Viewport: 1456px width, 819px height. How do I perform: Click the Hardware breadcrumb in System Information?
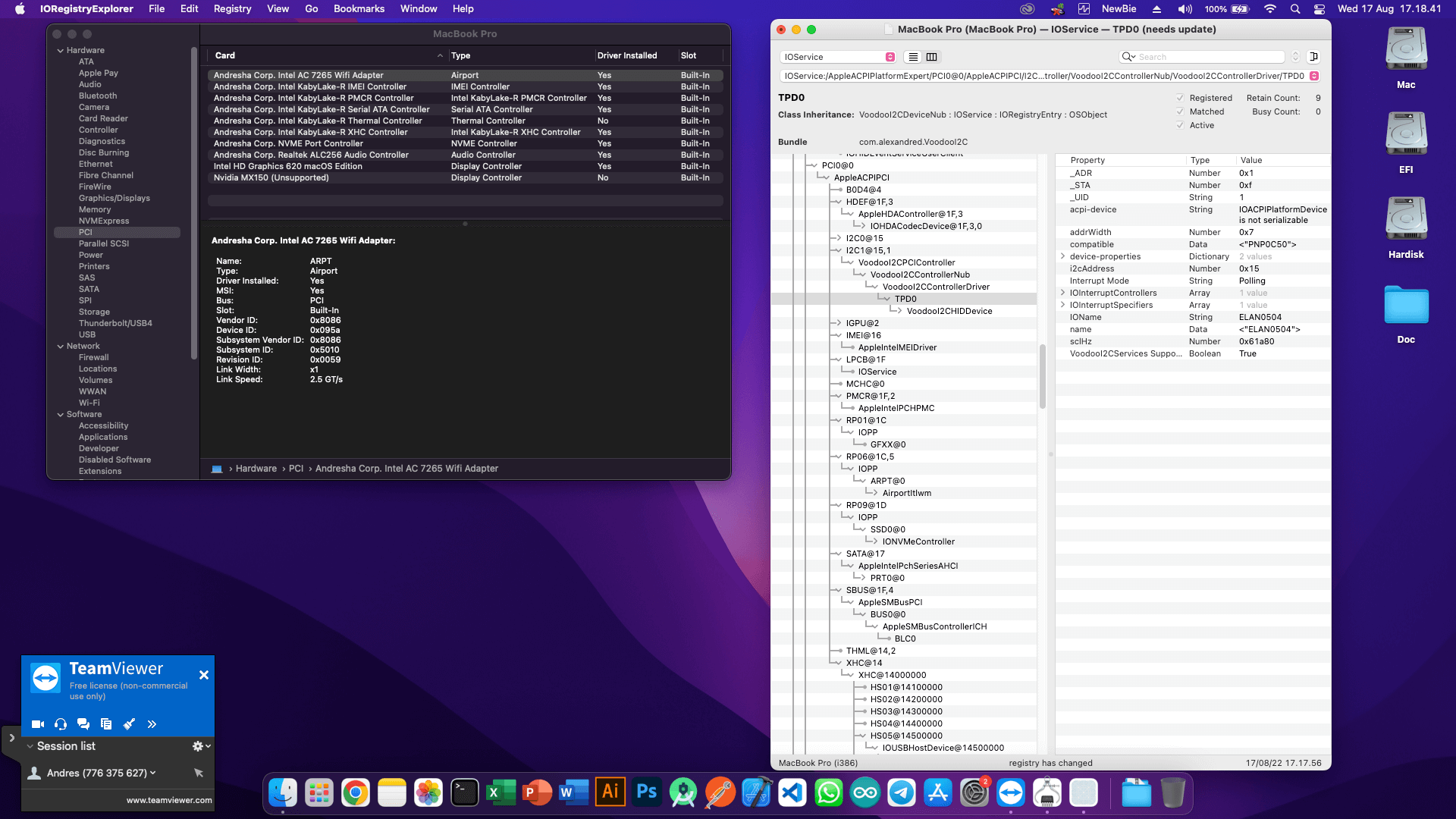tap(256, 469)
